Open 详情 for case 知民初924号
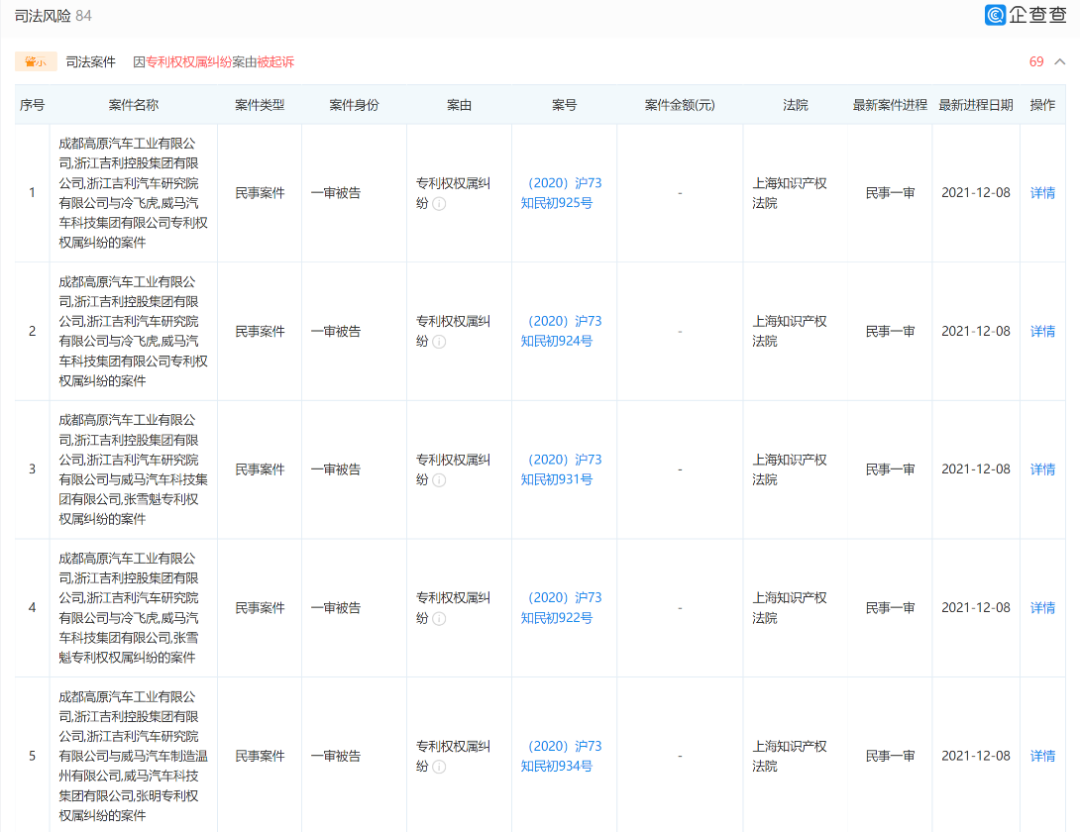 coord(1042,331)
